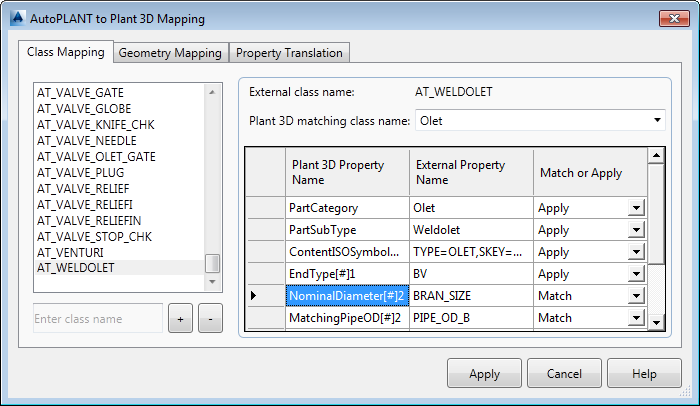The image size is (700, 406).
Task: Select AT_VENTURI class
Action: point(119,253)
